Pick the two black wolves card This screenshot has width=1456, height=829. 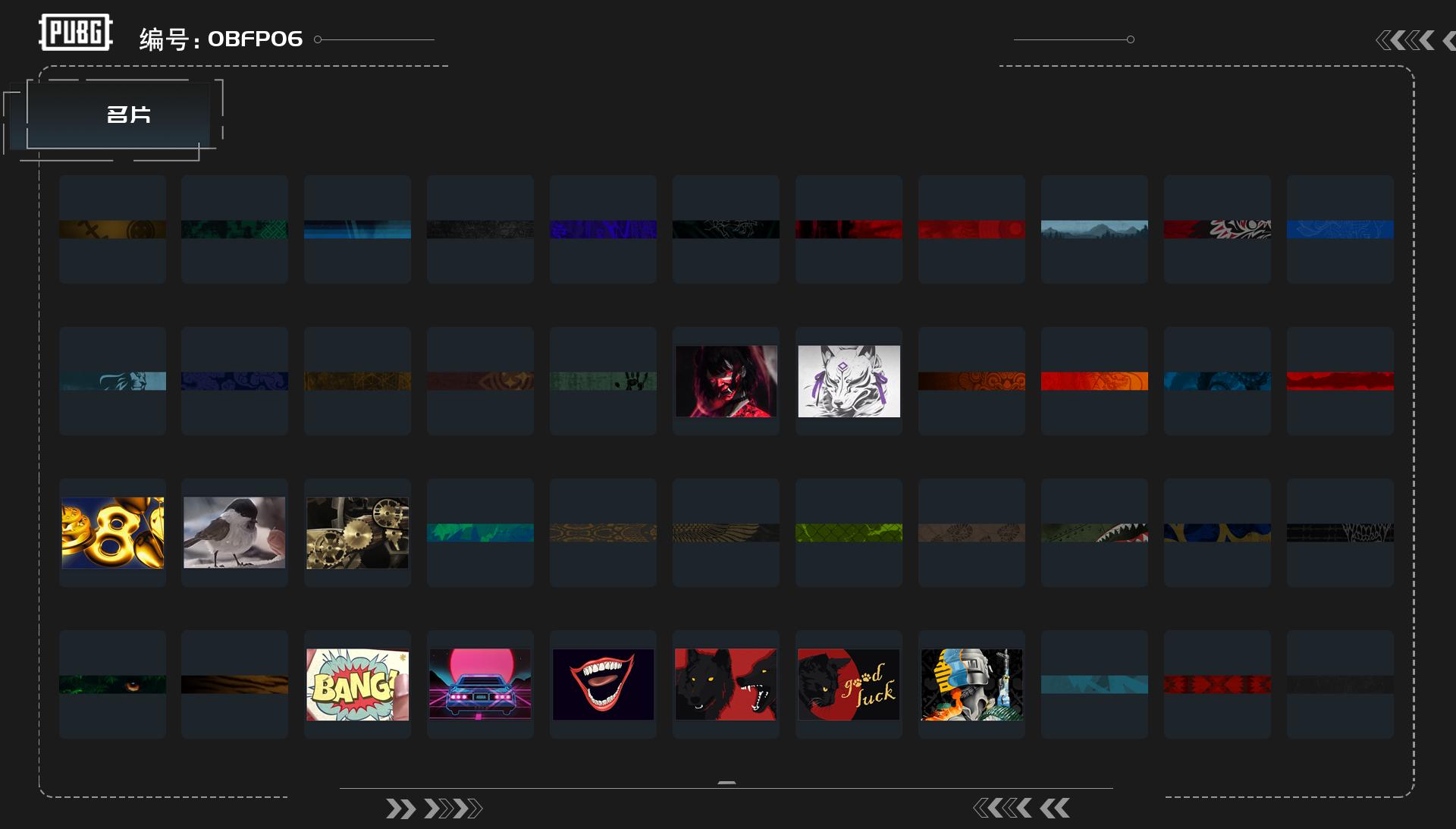[x=726, y=684]
